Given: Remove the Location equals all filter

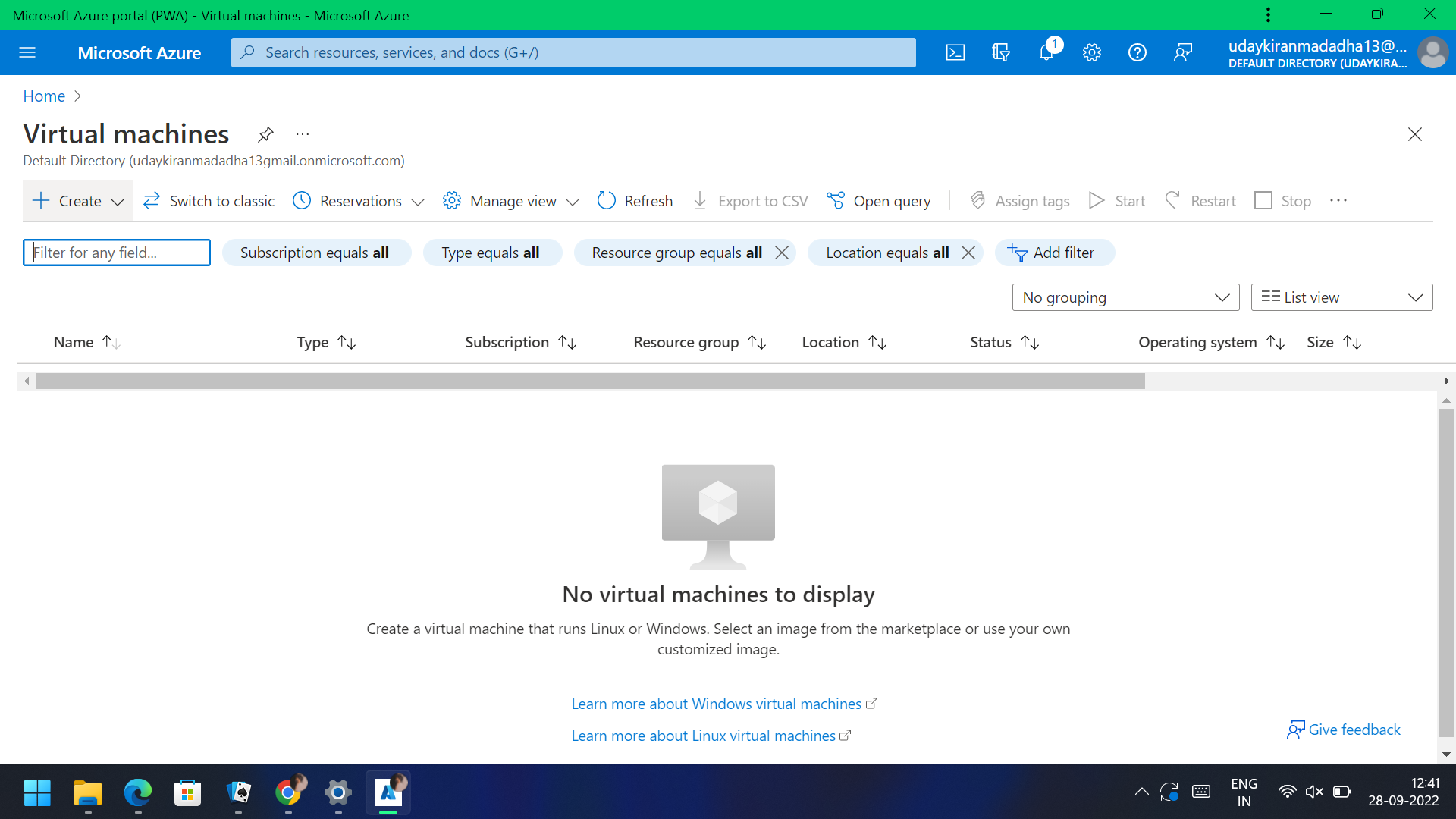Looking at the screenshot, I should 968,253.
